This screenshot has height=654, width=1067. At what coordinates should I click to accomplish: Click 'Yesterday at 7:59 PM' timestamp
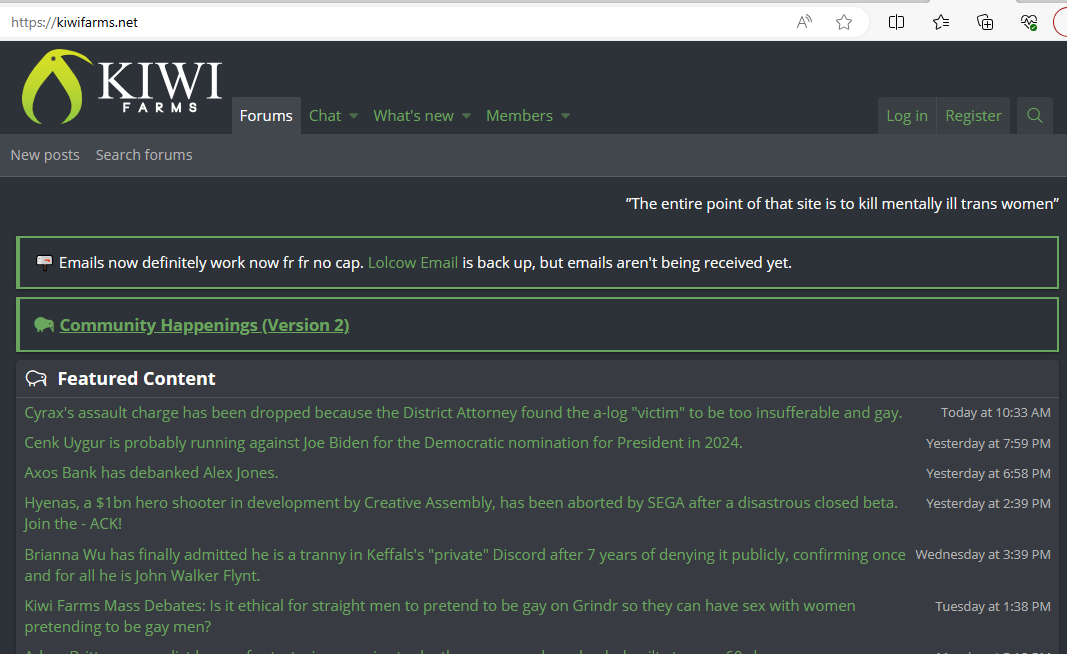[x=988, y=444]
